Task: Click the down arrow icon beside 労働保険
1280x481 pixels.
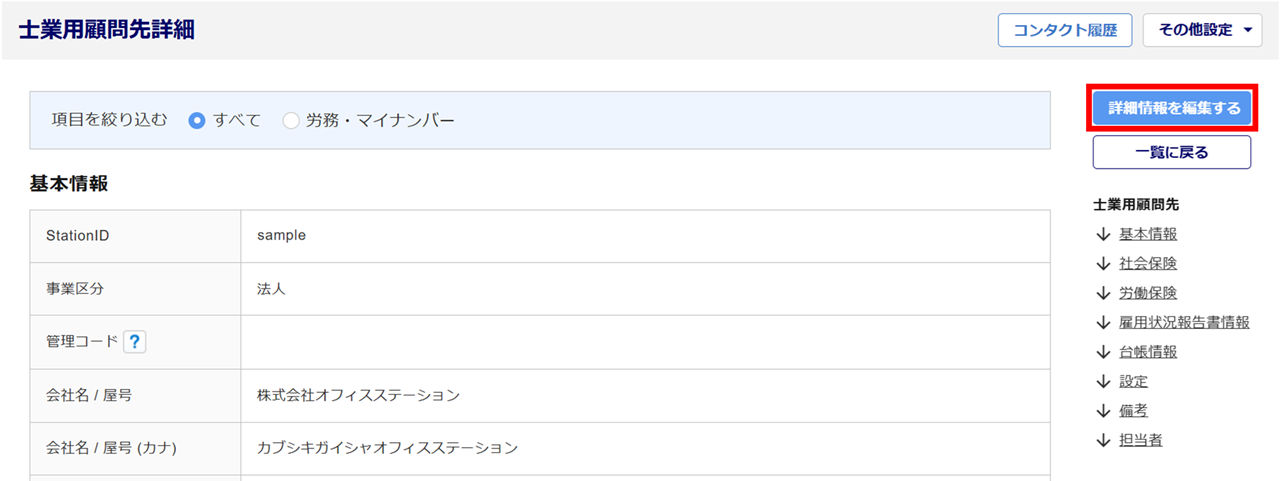Action: tap(1103, 293)
